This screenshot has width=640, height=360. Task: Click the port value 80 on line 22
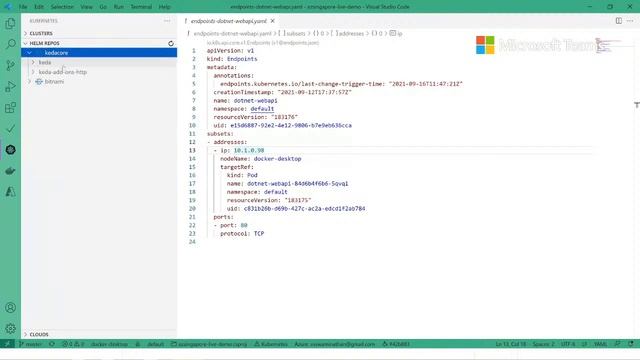coord(244,225)
